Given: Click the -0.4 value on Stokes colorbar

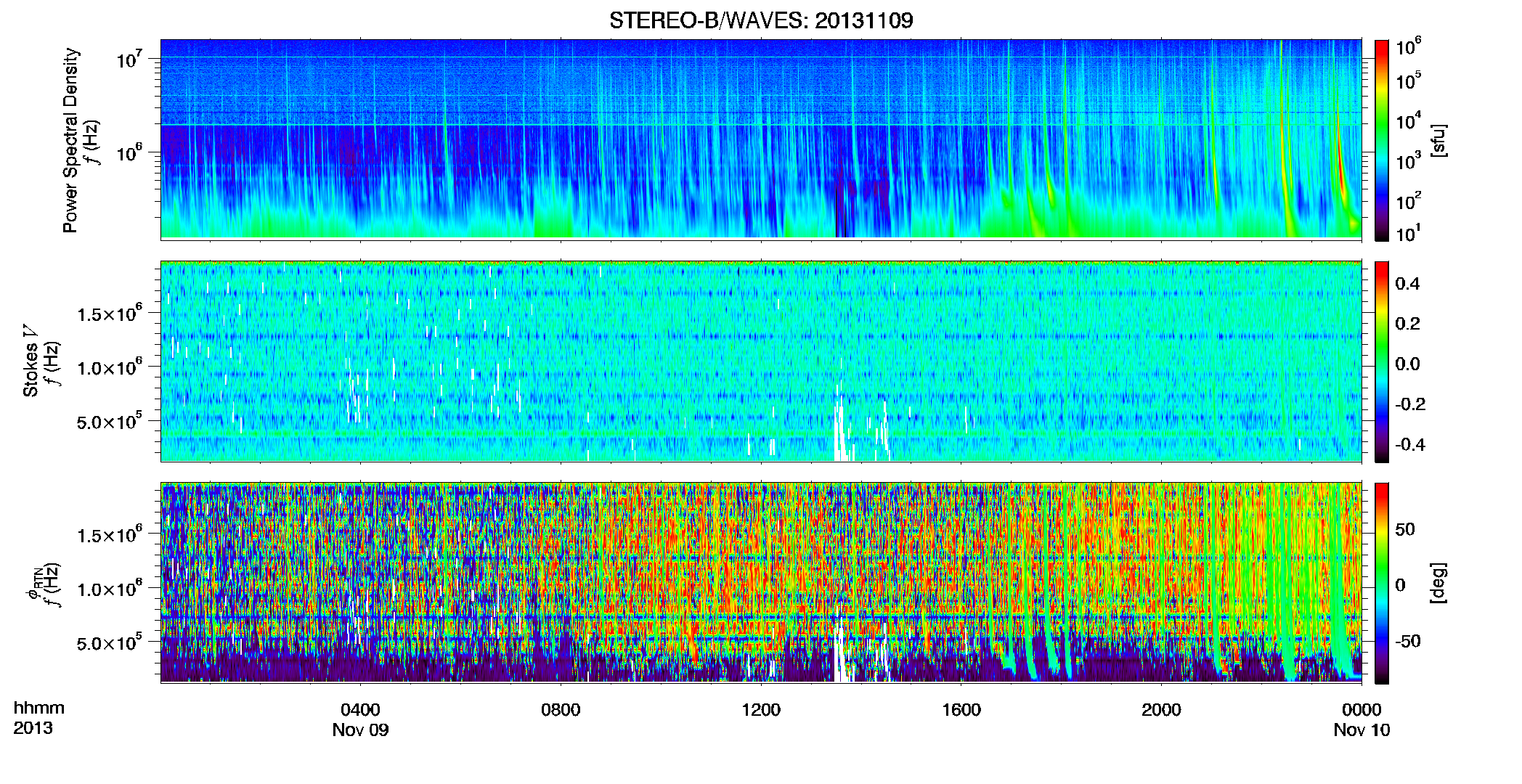Looking at the screenshot, I should [1410, 445].
